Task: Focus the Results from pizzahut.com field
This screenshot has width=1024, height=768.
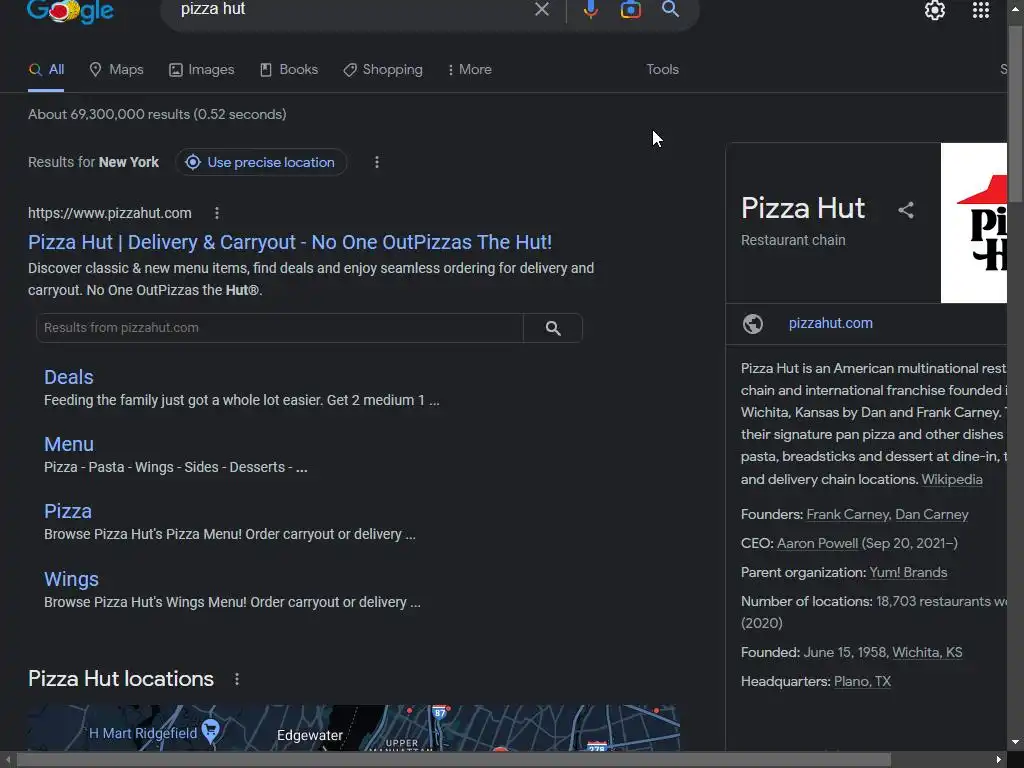Action: pos(280,328)
